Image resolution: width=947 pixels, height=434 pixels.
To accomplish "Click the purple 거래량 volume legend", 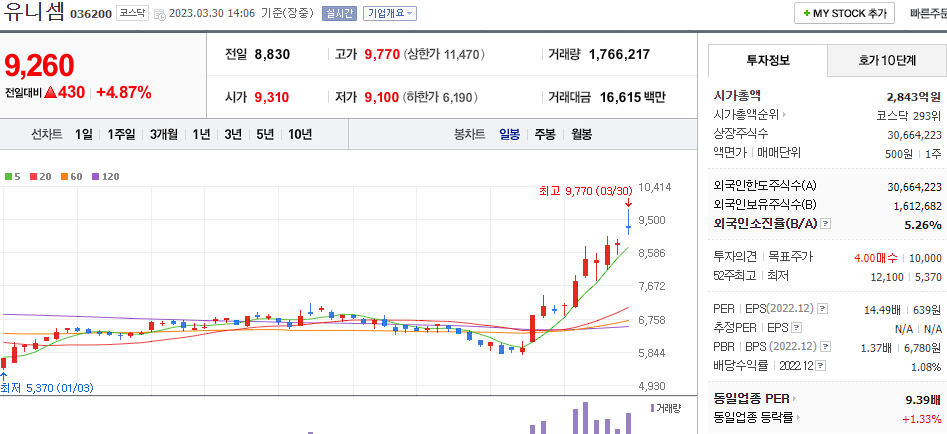I will click(x=665, y=408).
